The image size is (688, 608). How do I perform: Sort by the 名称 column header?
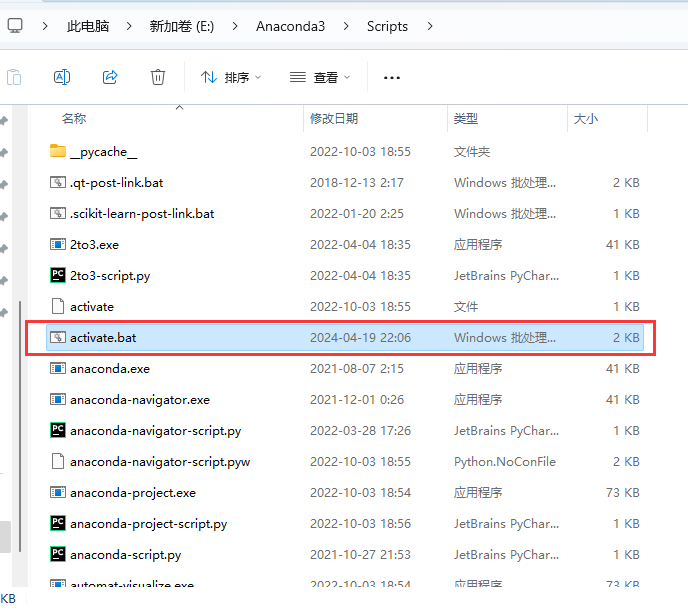tap(74, 118)
